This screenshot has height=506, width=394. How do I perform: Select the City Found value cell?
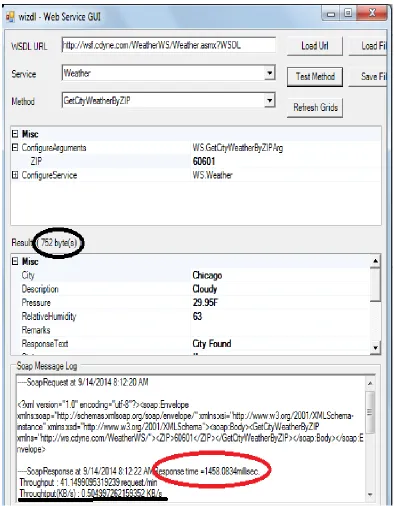point(212,344)
